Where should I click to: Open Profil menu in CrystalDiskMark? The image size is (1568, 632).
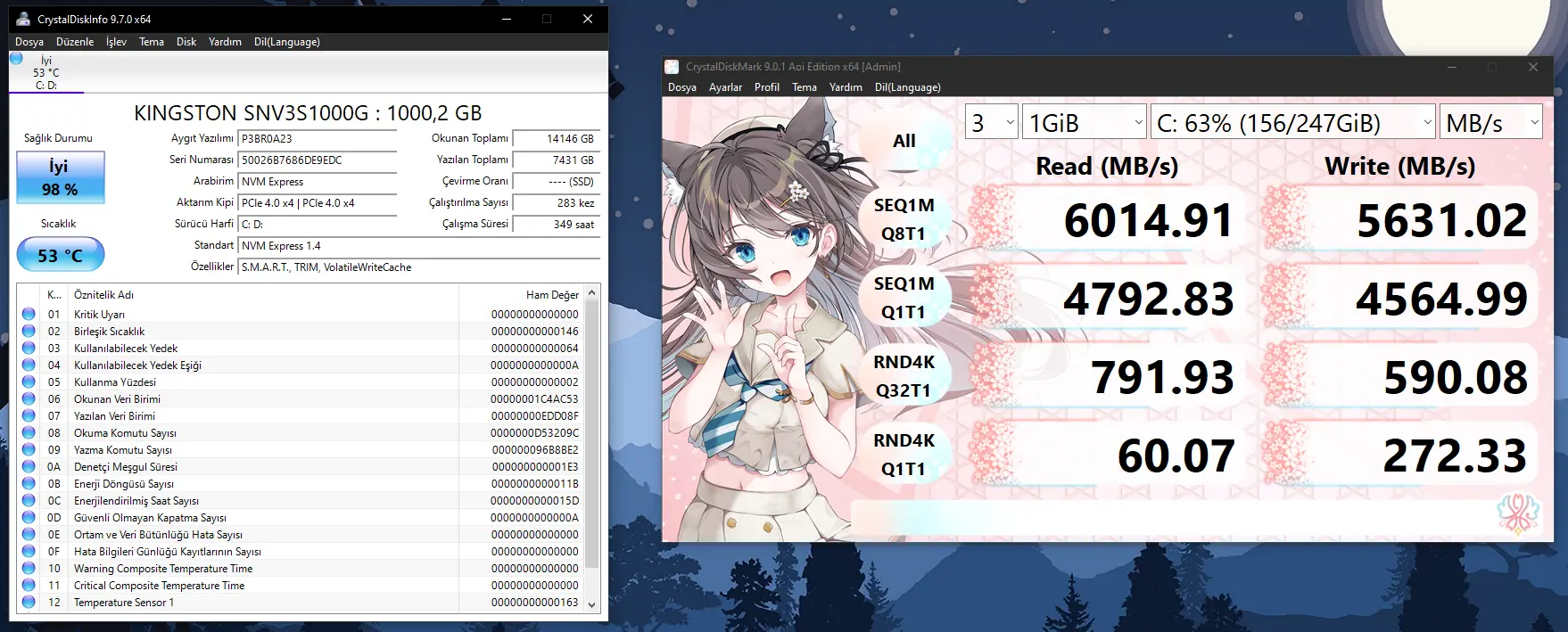[x=767, y=87]
